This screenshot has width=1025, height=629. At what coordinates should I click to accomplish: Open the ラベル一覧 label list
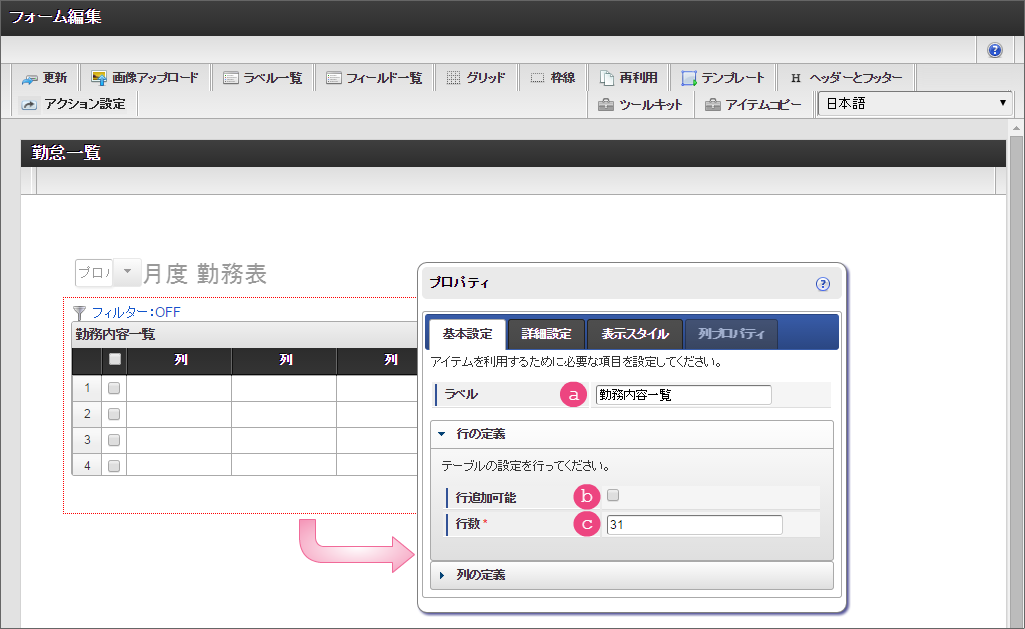click(263, 78)
